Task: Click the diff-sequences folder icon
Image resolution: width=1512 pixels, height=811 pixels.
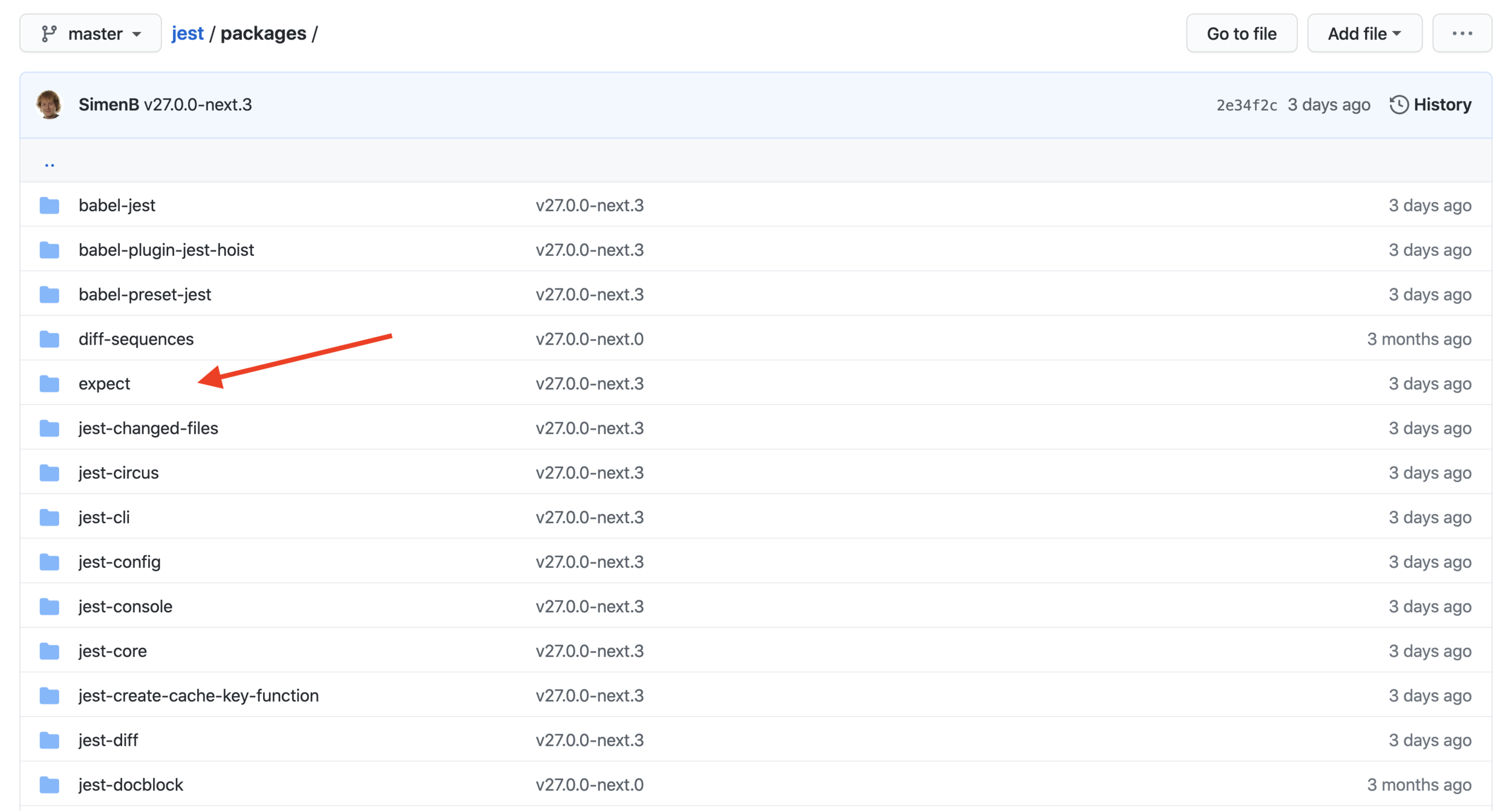Action: coord(50,339)
